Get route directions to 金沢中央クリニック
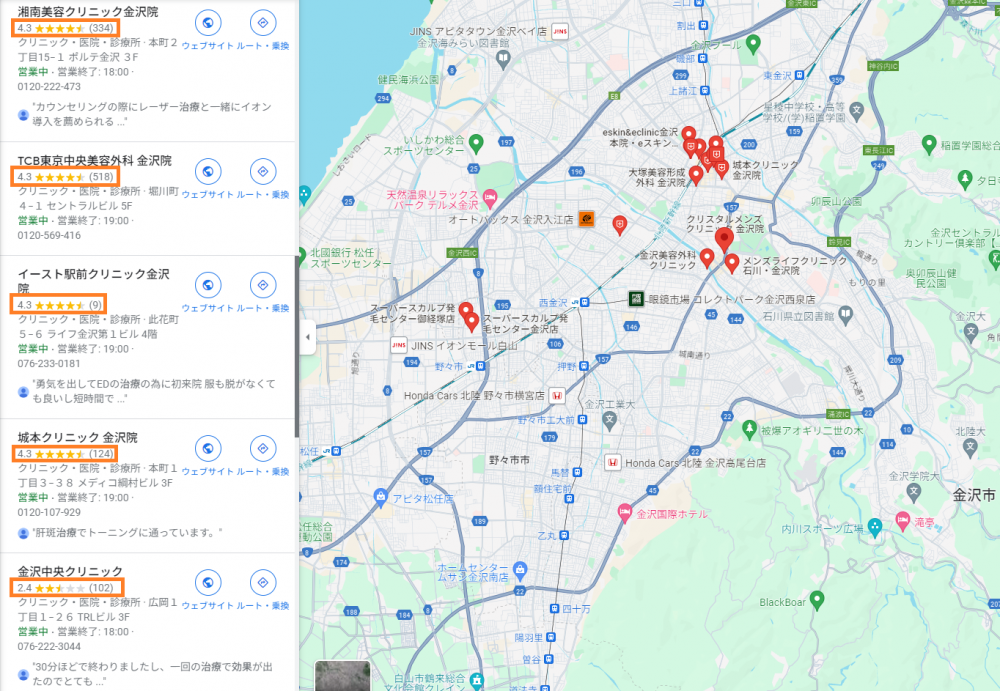The image size is (1000, 691). [263, 583]
